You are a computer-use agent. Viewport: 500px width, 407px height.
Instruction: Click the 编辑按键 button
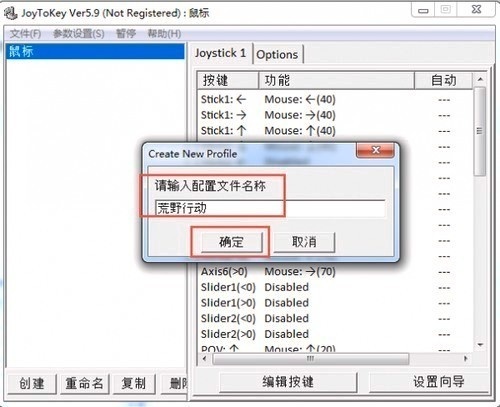[x=288, y=382]
